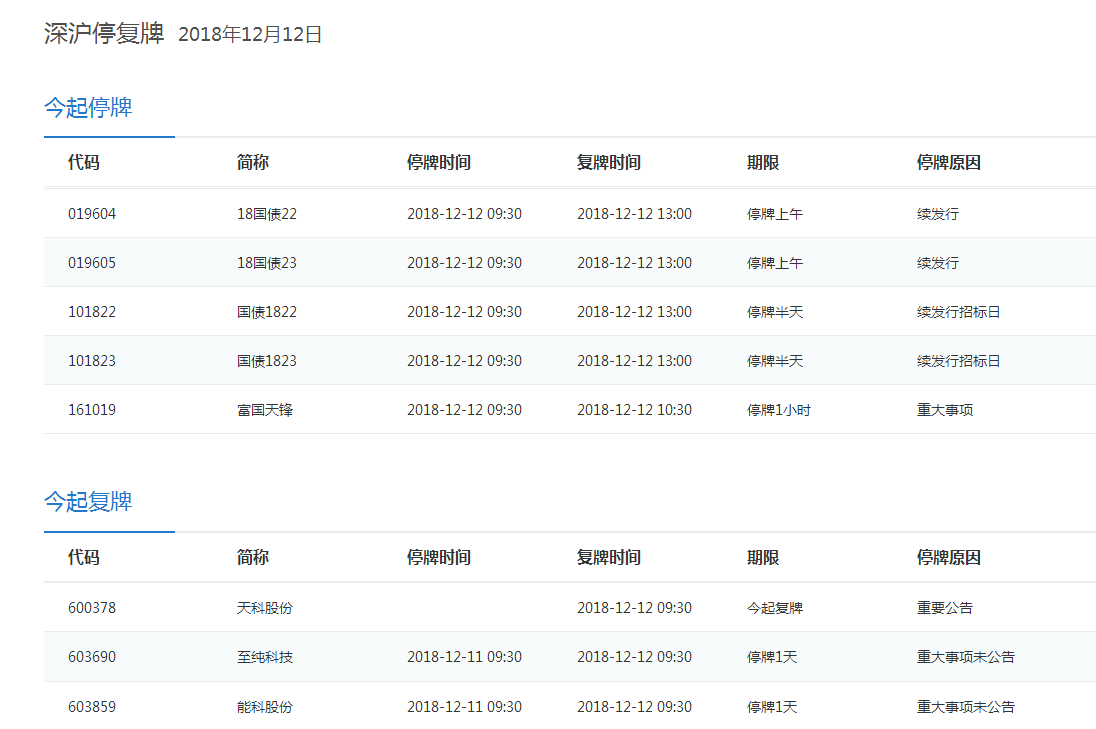Select the 天科股份 stock name
Screen dimensions: 1096x729
tap(264, 608)
